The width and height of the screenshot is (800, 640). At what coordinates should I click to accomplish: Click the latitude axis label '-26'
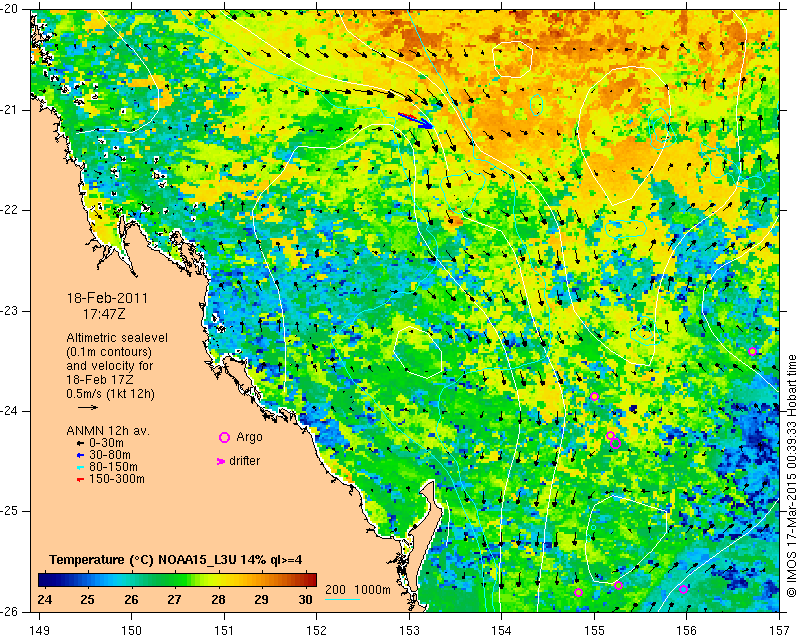coord(11,611)
